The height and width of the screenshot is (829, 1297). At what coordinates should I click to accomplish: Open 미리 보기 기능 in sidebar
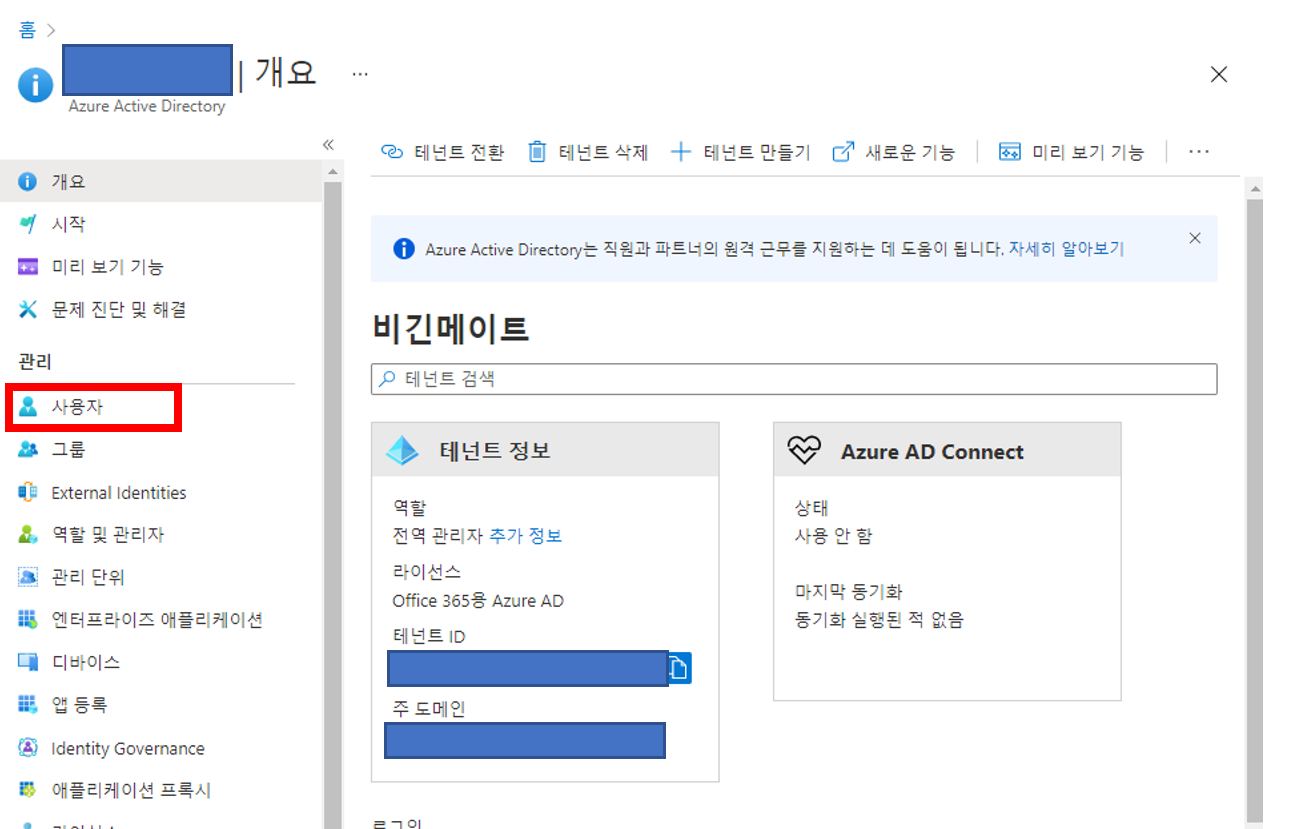160,267
